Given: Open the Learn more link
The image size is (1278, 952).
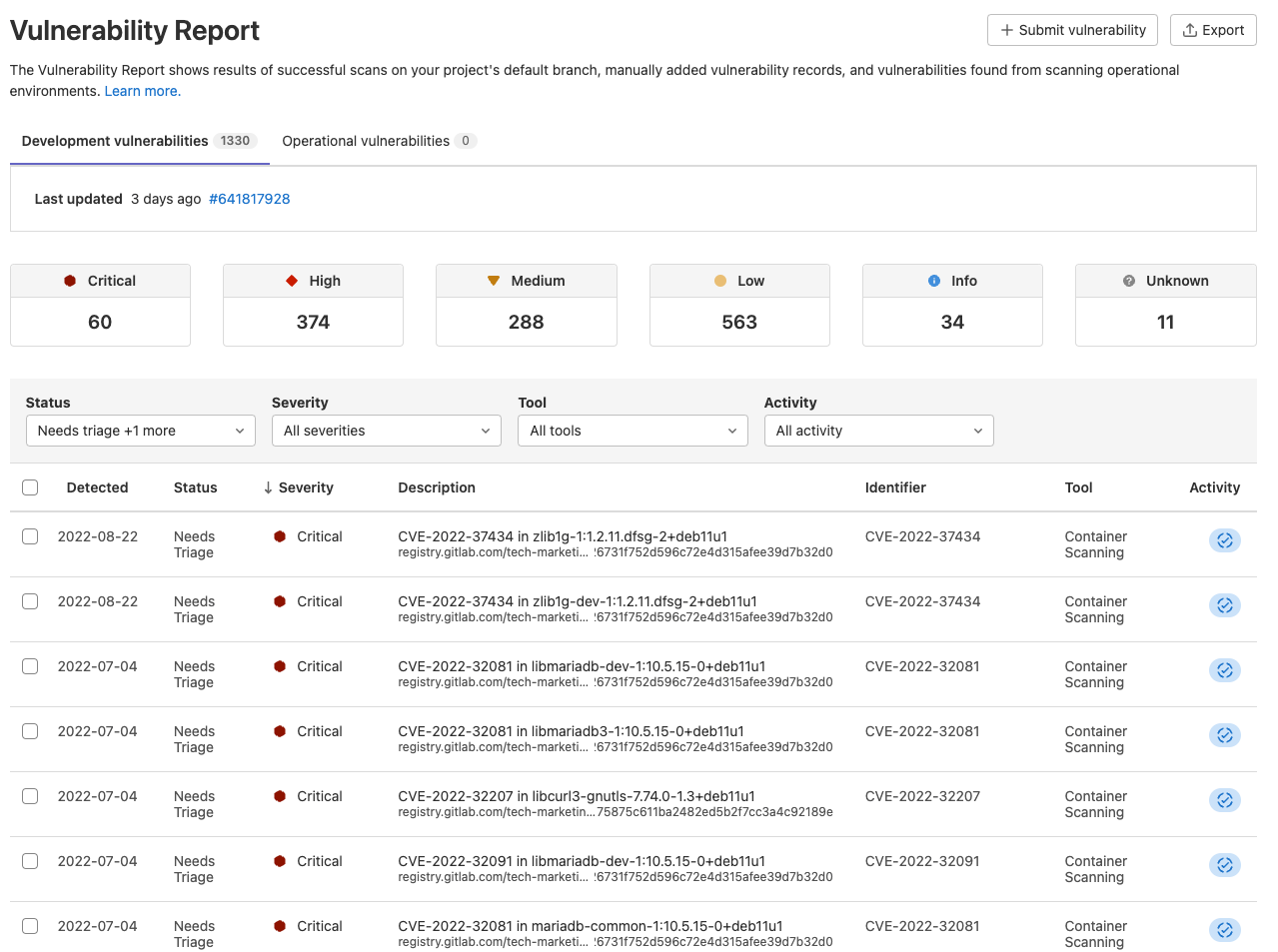Looking at the screenshot, I should click(x=143, y=91).
